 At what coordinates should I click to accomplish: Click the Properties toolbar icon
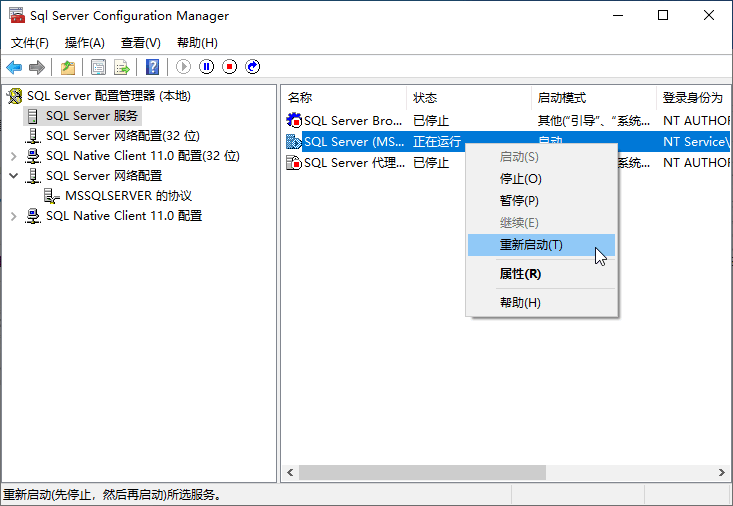click(x=98, y=67)
